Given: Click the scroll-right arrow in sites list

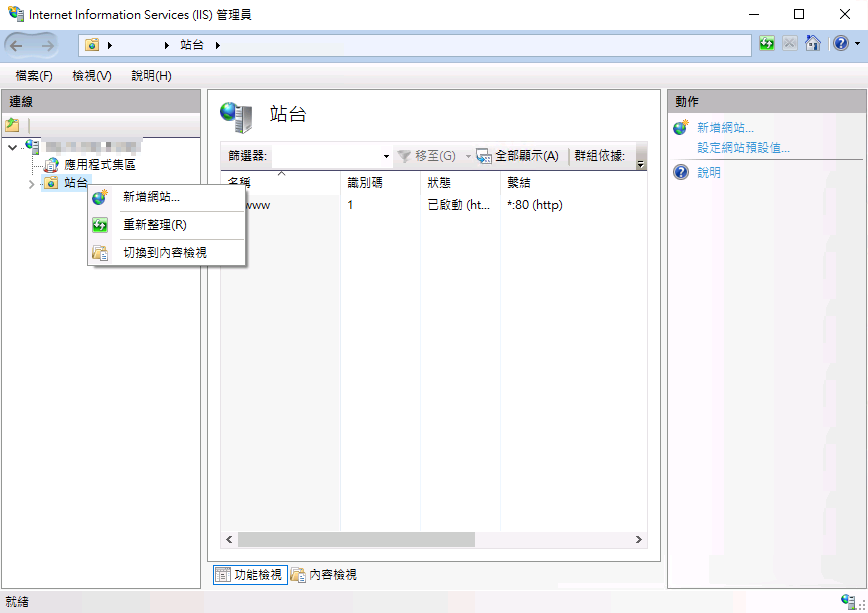Looking at the screenshot, I should (x=638, y=539).
